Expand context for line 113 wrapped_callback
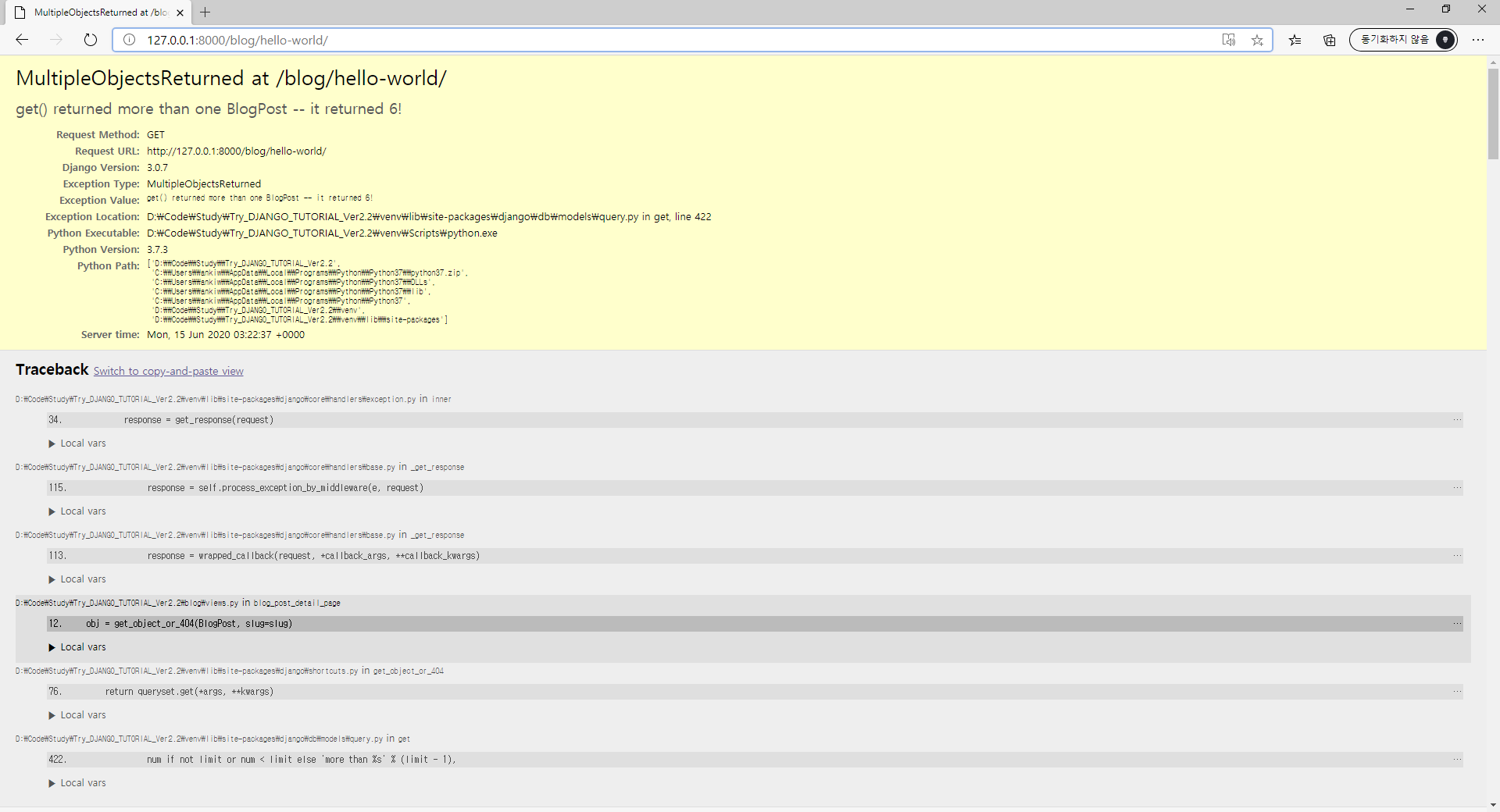The width and height of the screenshot is (1500, 812). (x=755, y=556)
